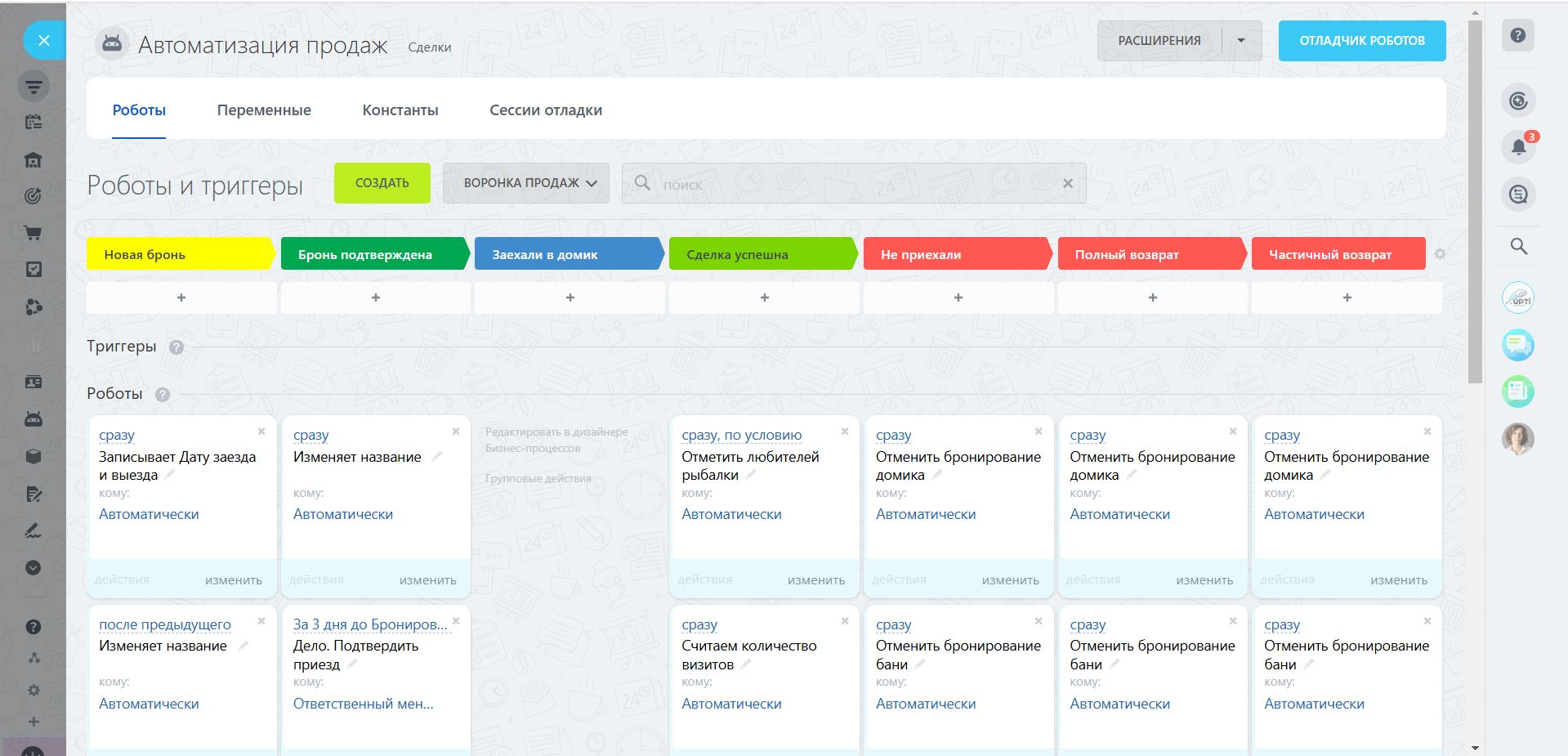The width and height of the screenshot is (1568, 756).
Task: Open the robot automation icon in left sidebar
Action: 34,419
